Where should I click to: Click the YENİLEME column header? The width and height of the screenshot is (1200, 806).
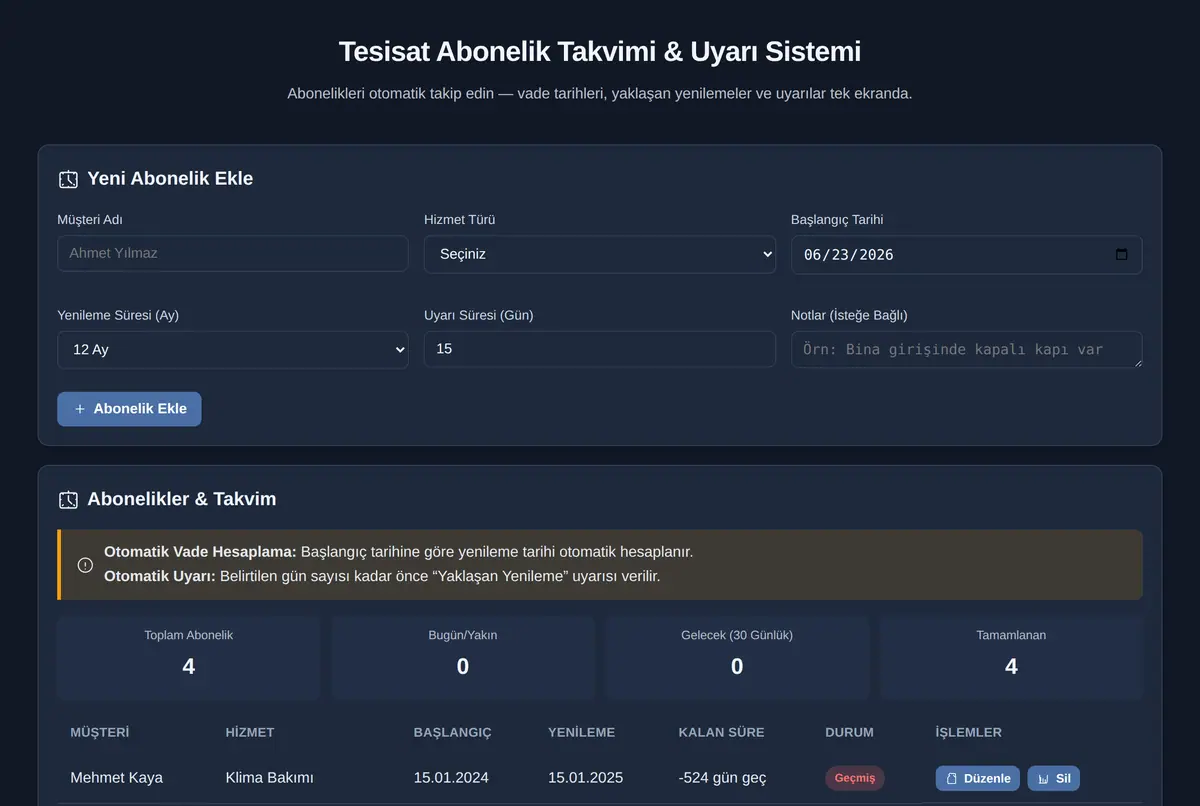point(582,732)
